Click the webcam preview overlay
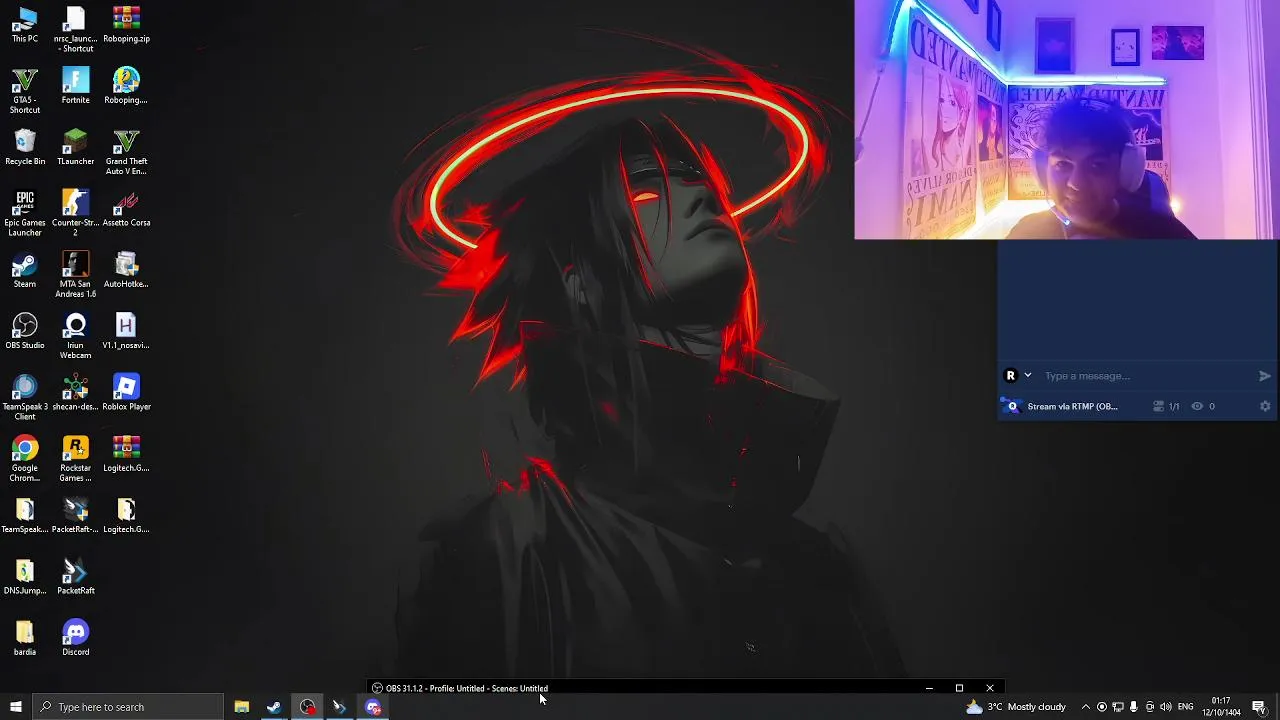Viewport: 1280px width, 720px height. (1067, 120)
